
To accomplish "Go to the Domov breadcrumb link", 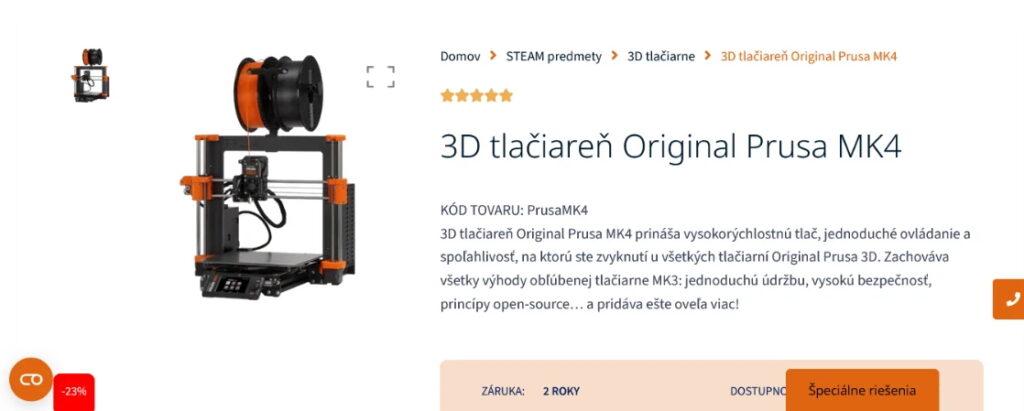I will click(x=460, y=56).
